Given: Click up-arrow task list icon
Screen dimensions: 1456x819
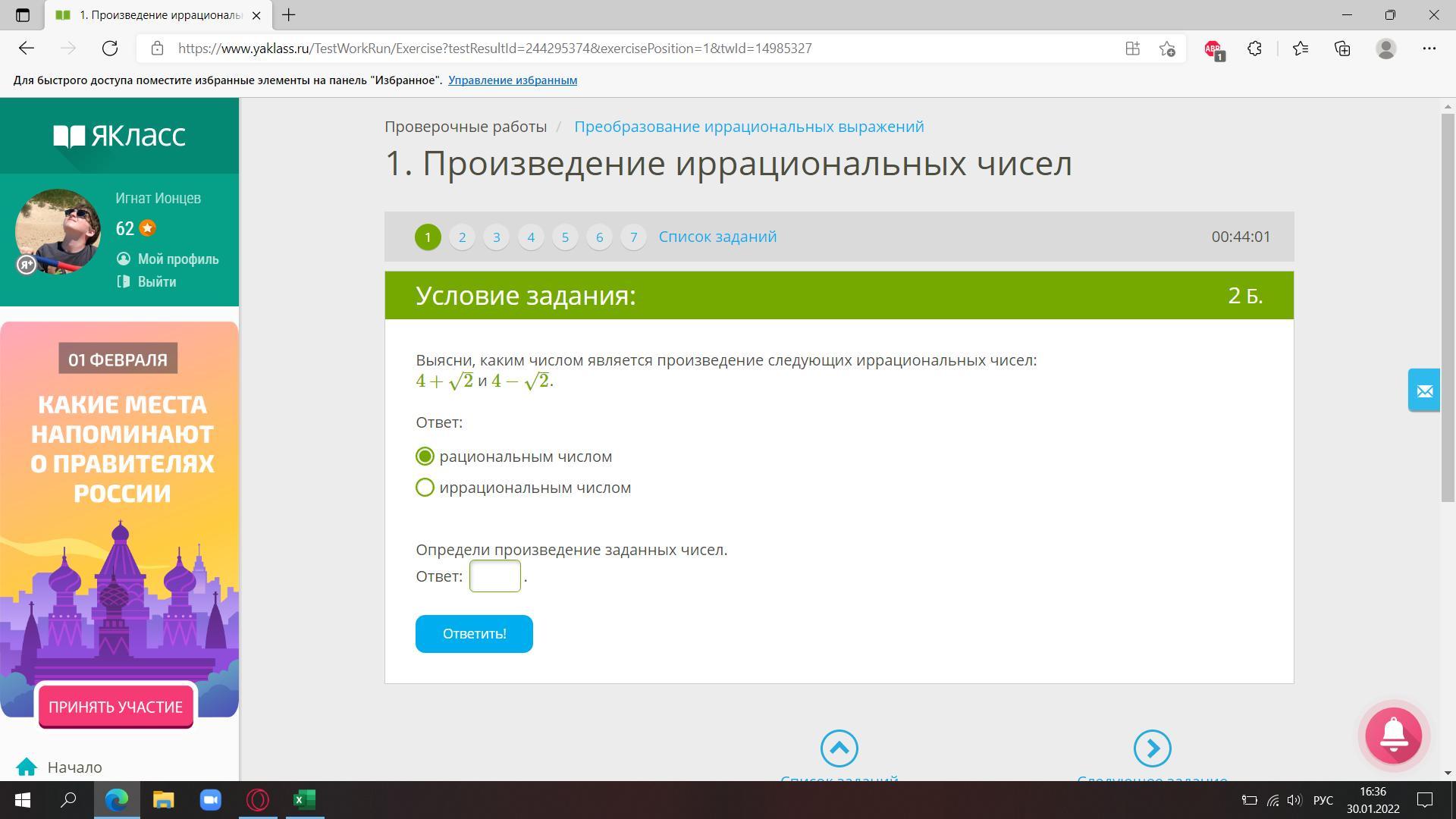Looking at the screenshot, I should pos(839,748).
